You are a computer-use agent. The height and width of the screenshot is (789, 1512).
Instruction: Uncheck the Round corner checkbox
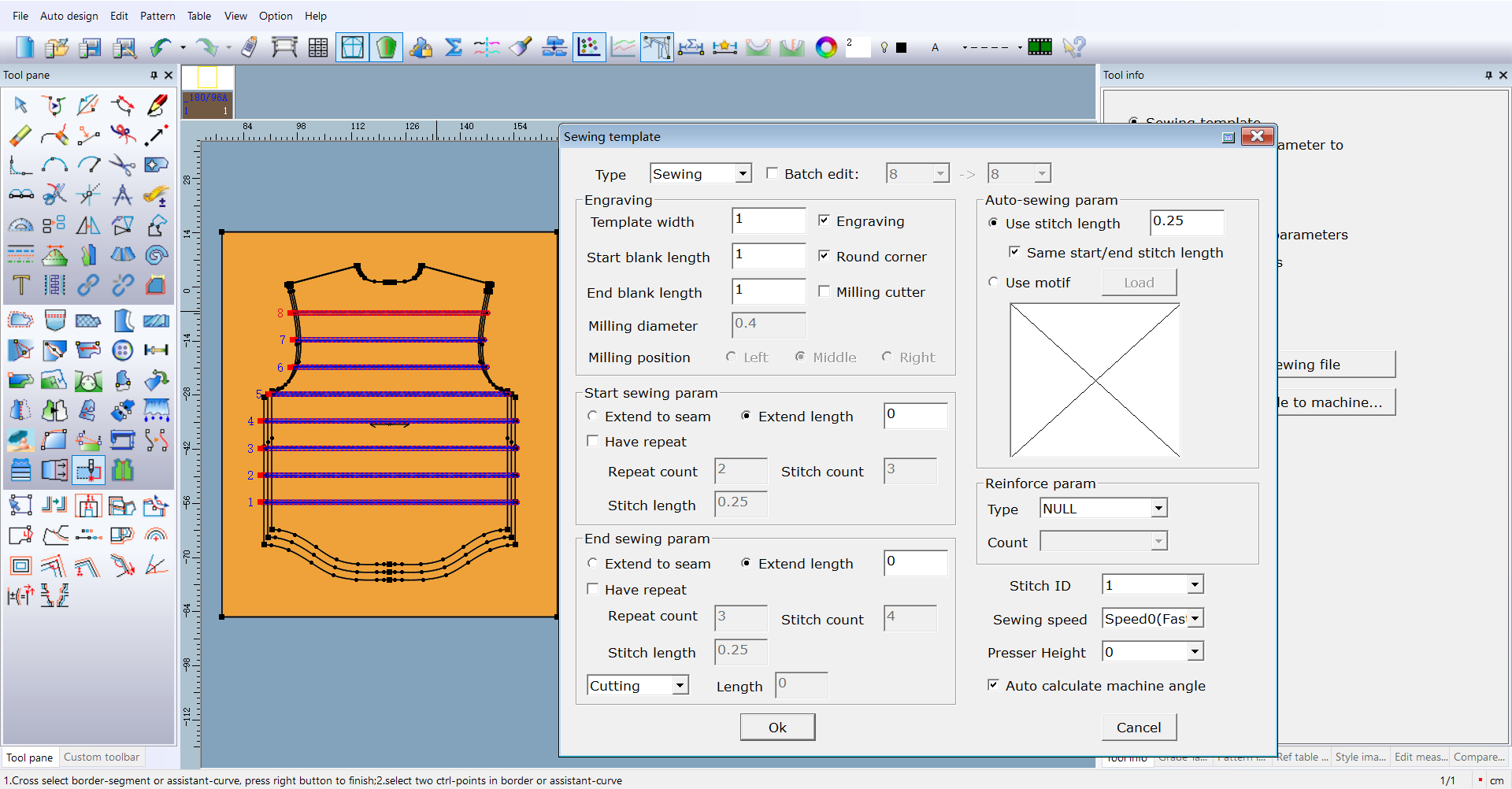824,256
